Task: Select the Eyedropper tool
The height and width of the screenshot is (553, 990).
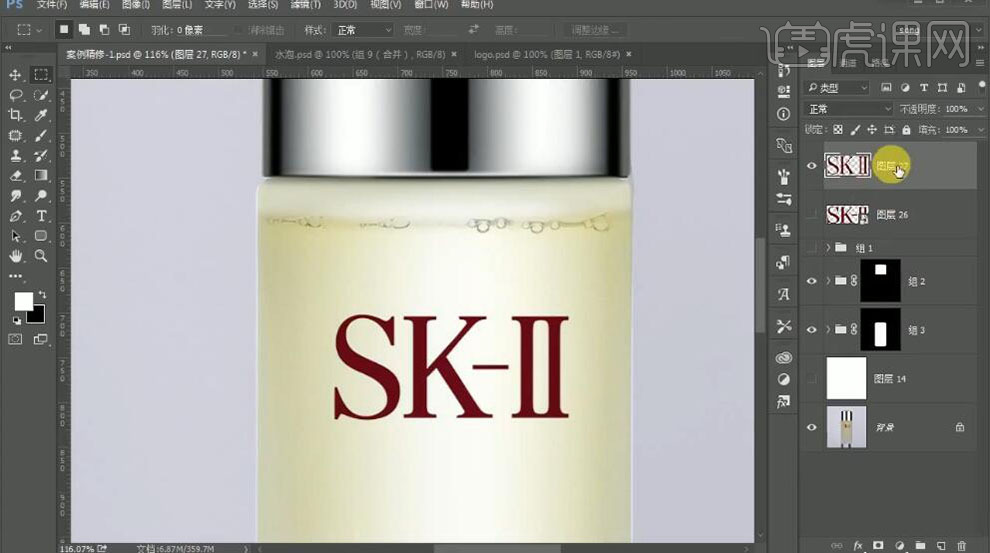Action: click(41, 116)
